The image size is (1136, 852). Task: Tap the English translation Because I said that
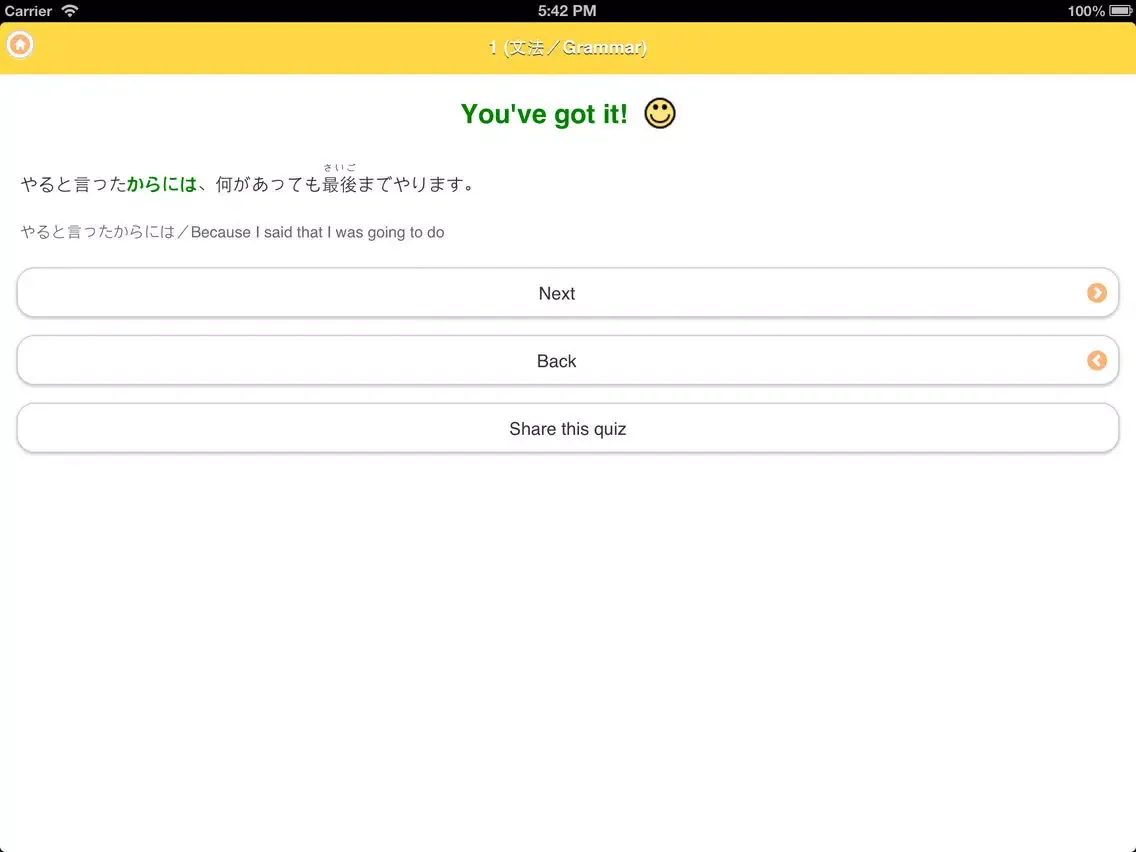[317, 232]
